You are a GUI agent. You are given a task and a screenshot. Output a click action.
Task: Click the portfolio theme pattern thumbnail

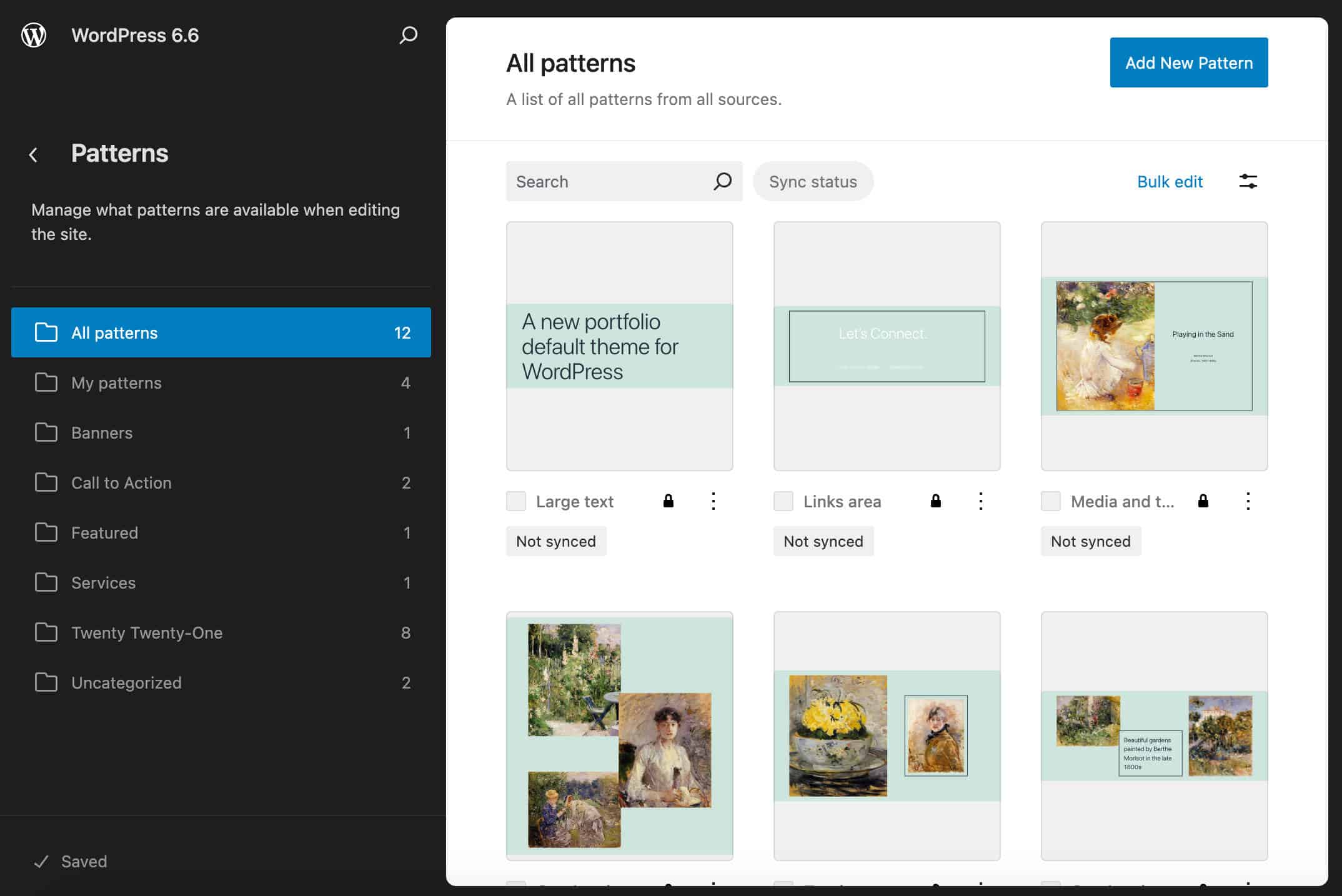pos(619,346)
